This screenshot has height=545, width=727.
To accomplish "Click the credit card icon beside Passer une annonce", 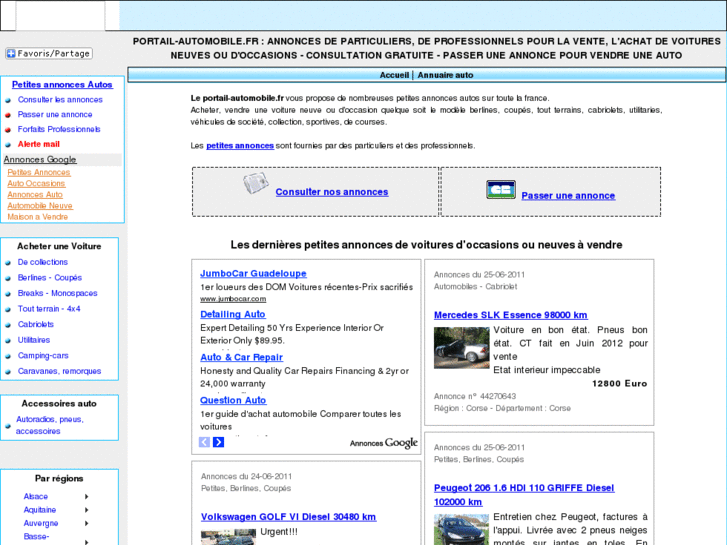I will [501, 190].
